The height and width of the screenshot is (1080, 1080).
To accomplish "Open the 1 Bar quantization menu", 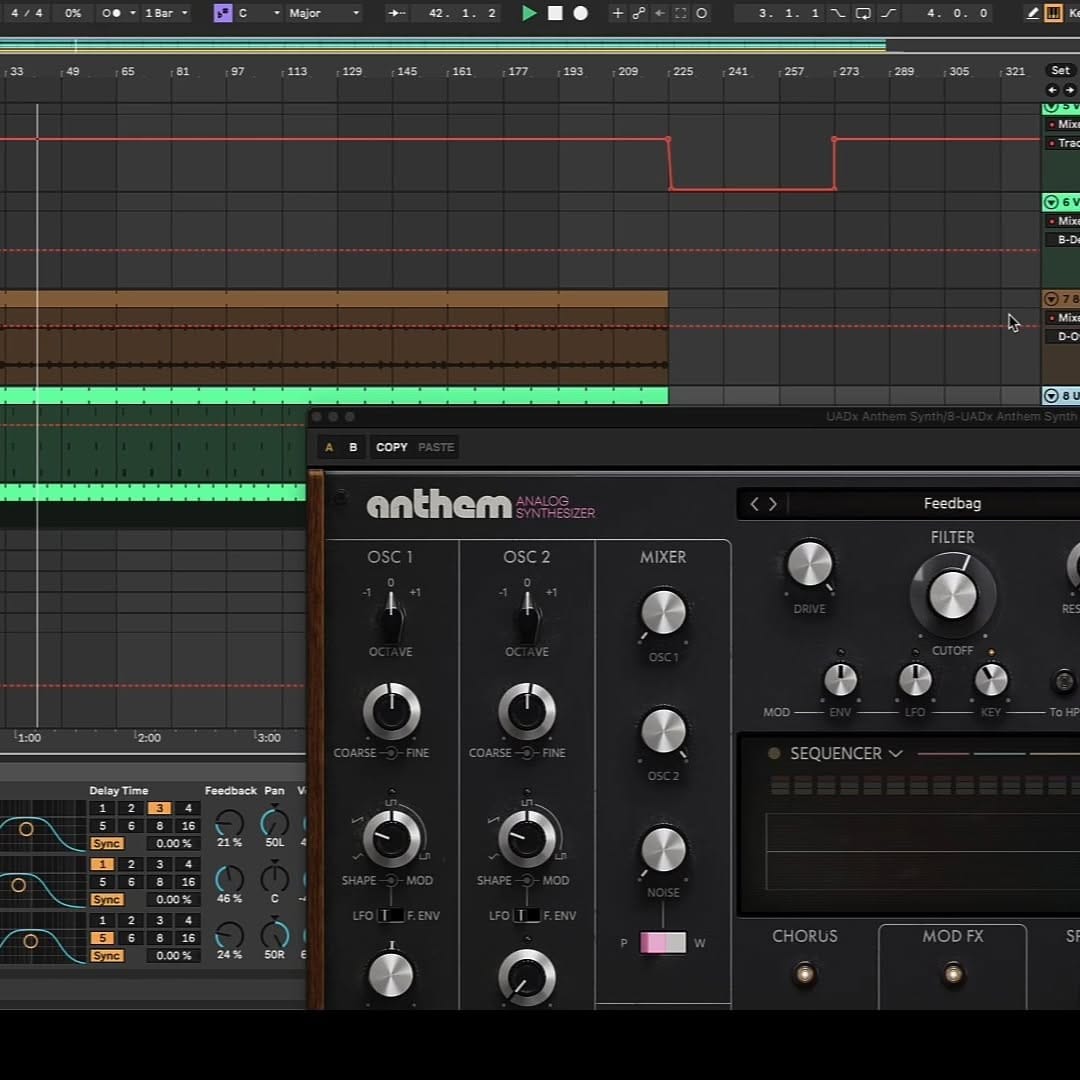I will point(166,13).
